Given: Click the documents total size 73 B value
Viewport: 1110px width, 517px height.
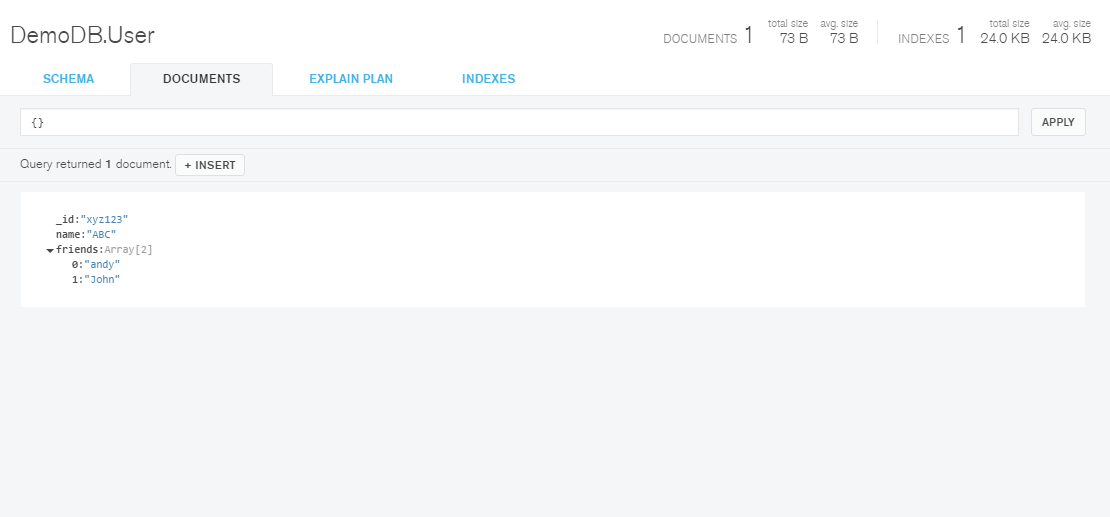Looking at the screenshot, I should coord(794,38).
